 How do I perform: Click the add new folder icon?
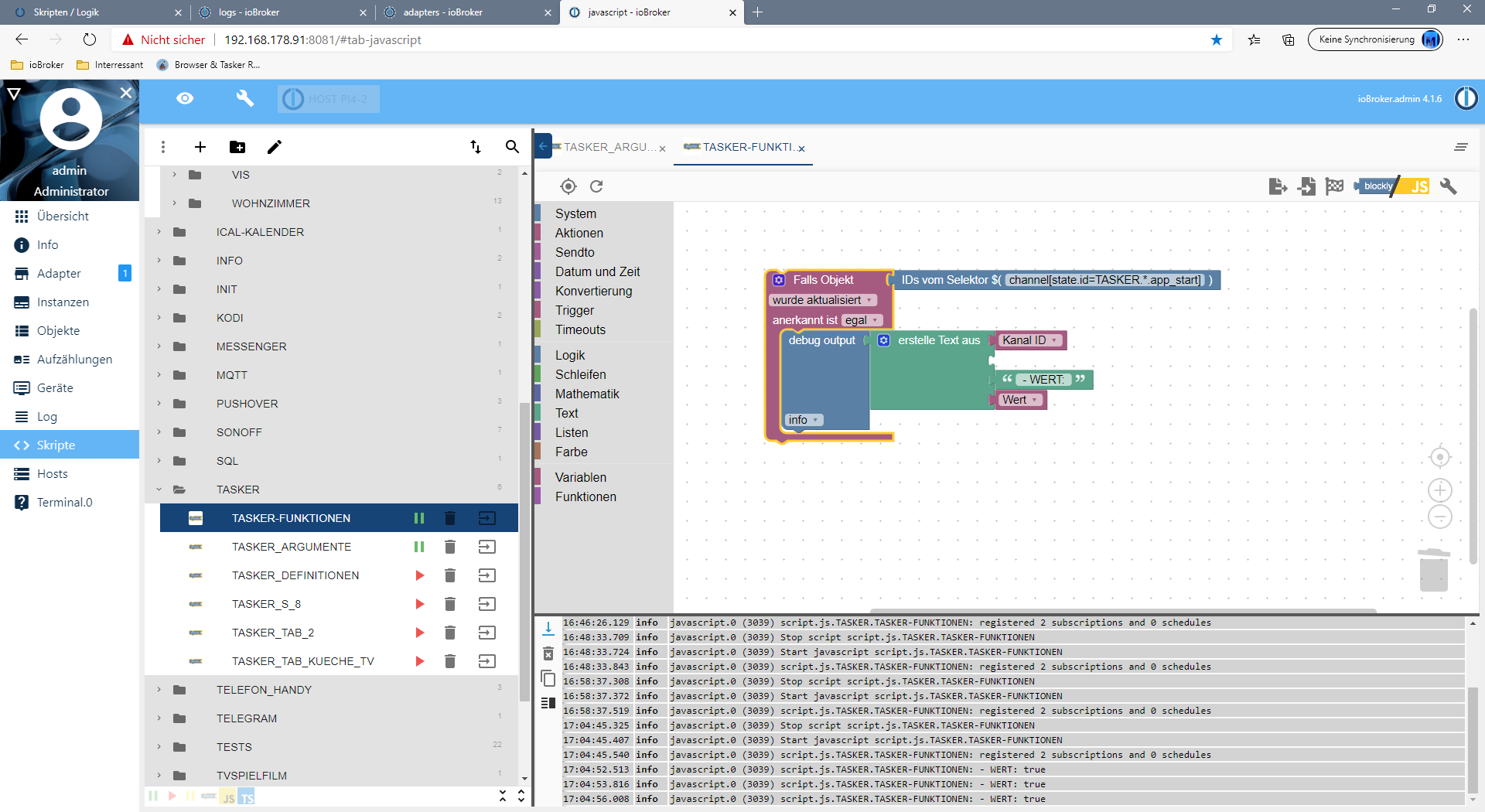point(237,147)
